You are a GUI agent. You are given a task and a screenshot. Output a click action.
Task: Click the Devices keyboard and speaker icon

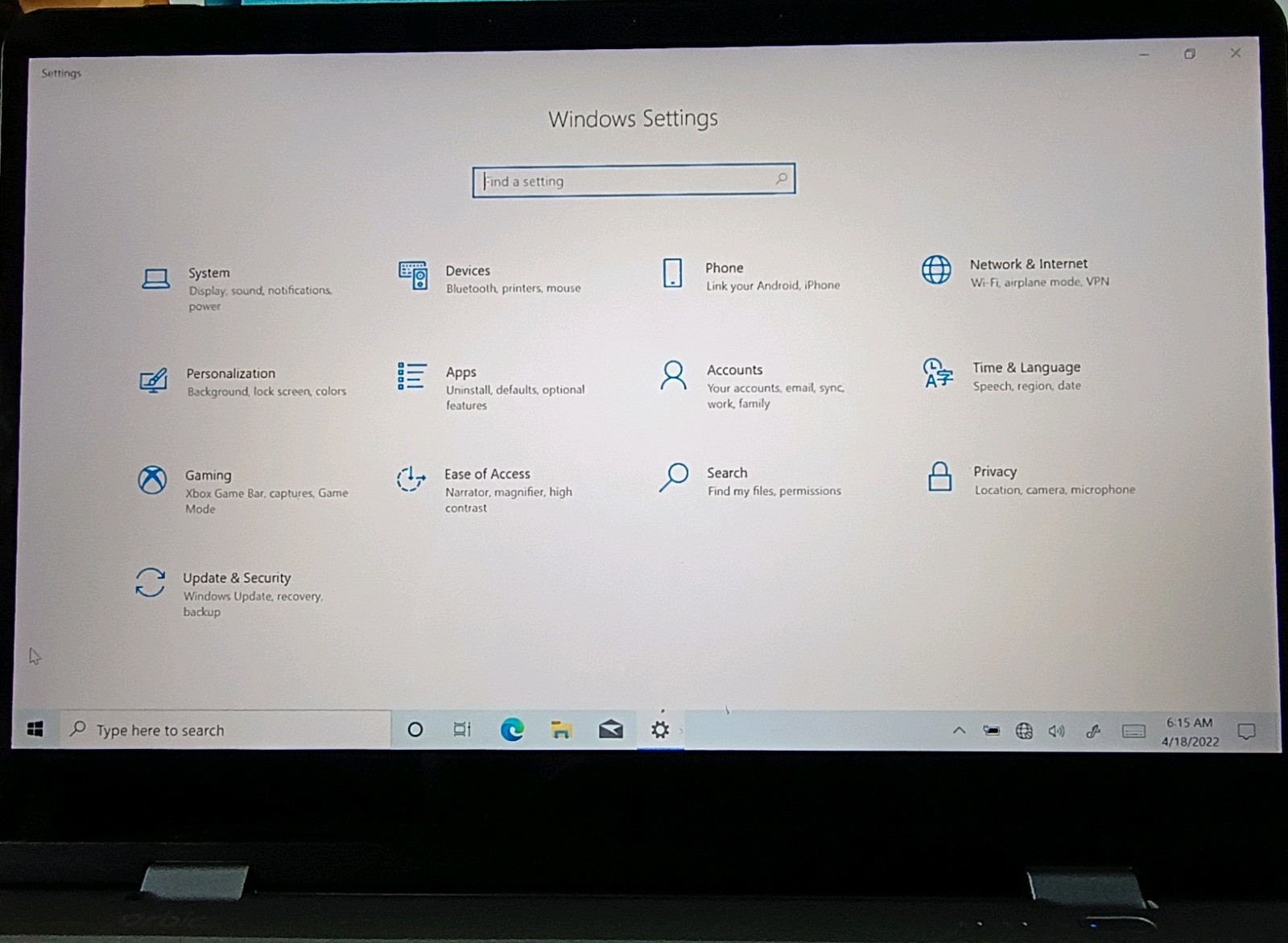(413, 275)
